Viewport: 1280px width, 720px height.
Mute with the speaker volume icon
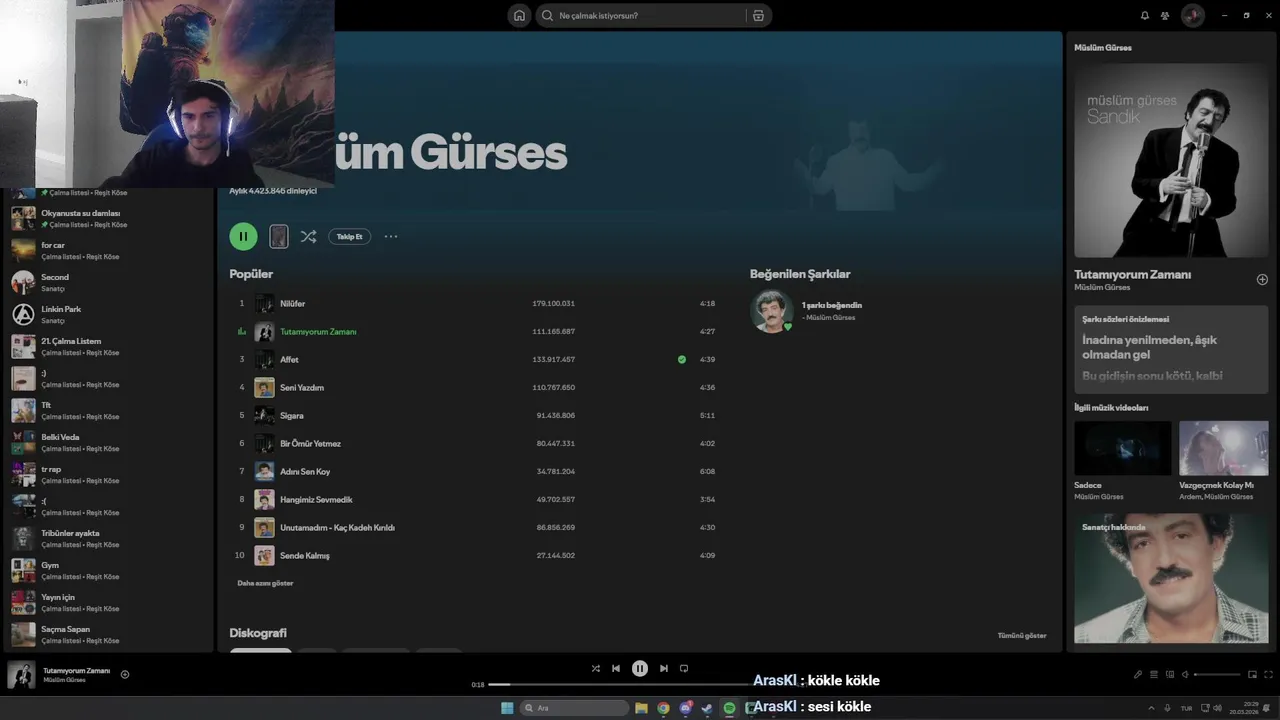pyautogui.click(x=1186, y=674)
